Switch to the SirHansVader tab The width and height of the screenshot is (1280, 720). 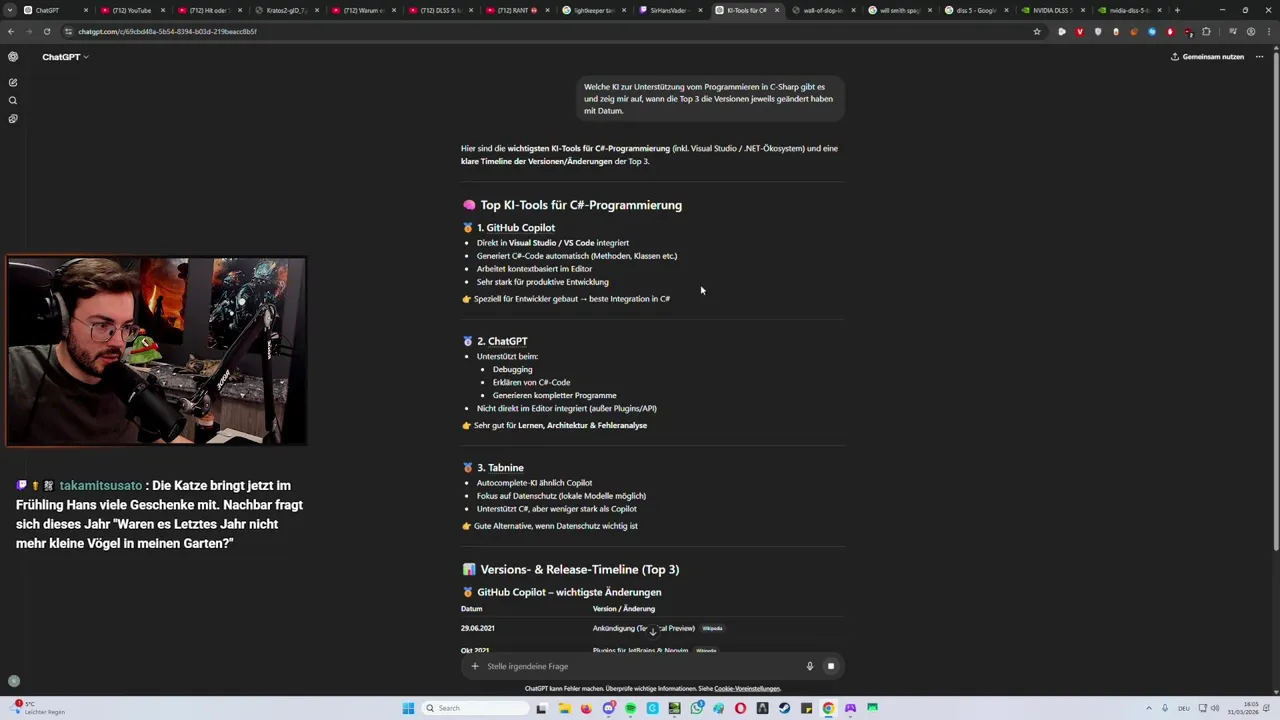[670, 10]
